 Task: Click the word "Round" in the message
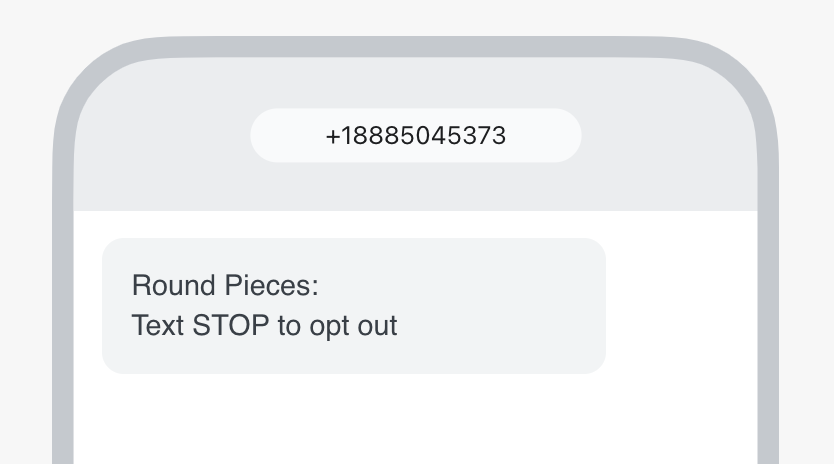point(160,286)
